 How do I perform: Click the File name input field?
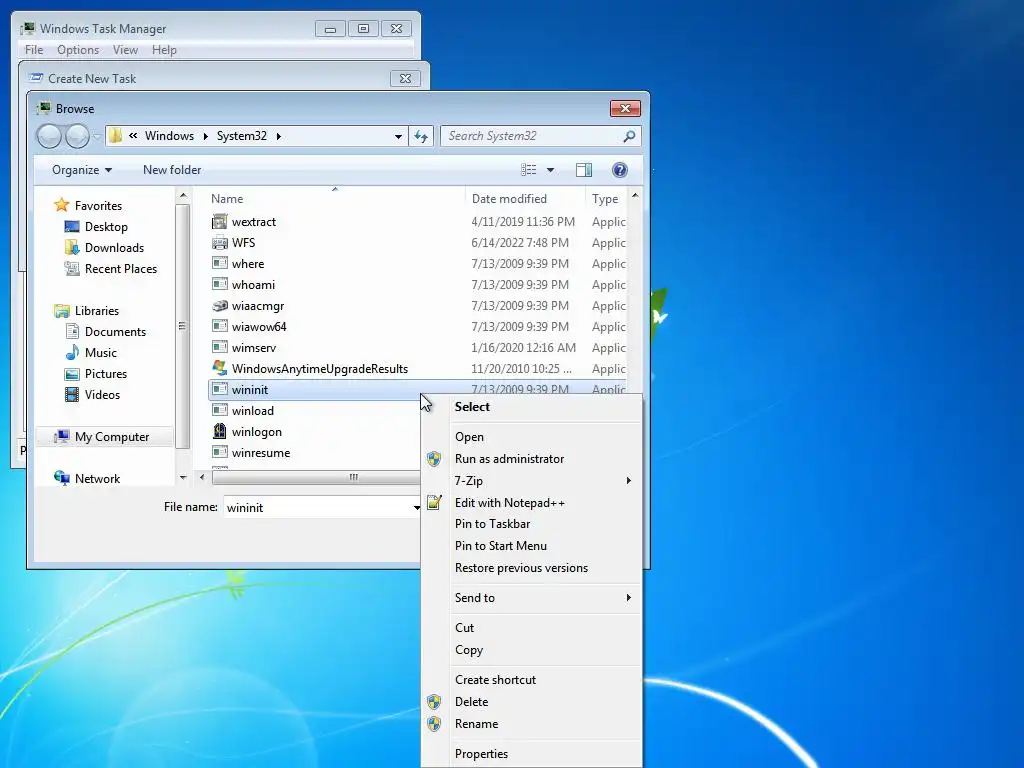[319, 507]
